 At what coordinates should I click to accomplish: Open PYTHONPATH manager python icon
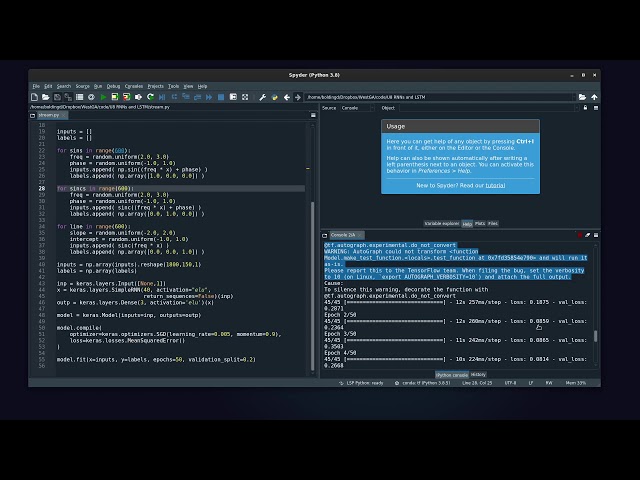coord(274,97)
